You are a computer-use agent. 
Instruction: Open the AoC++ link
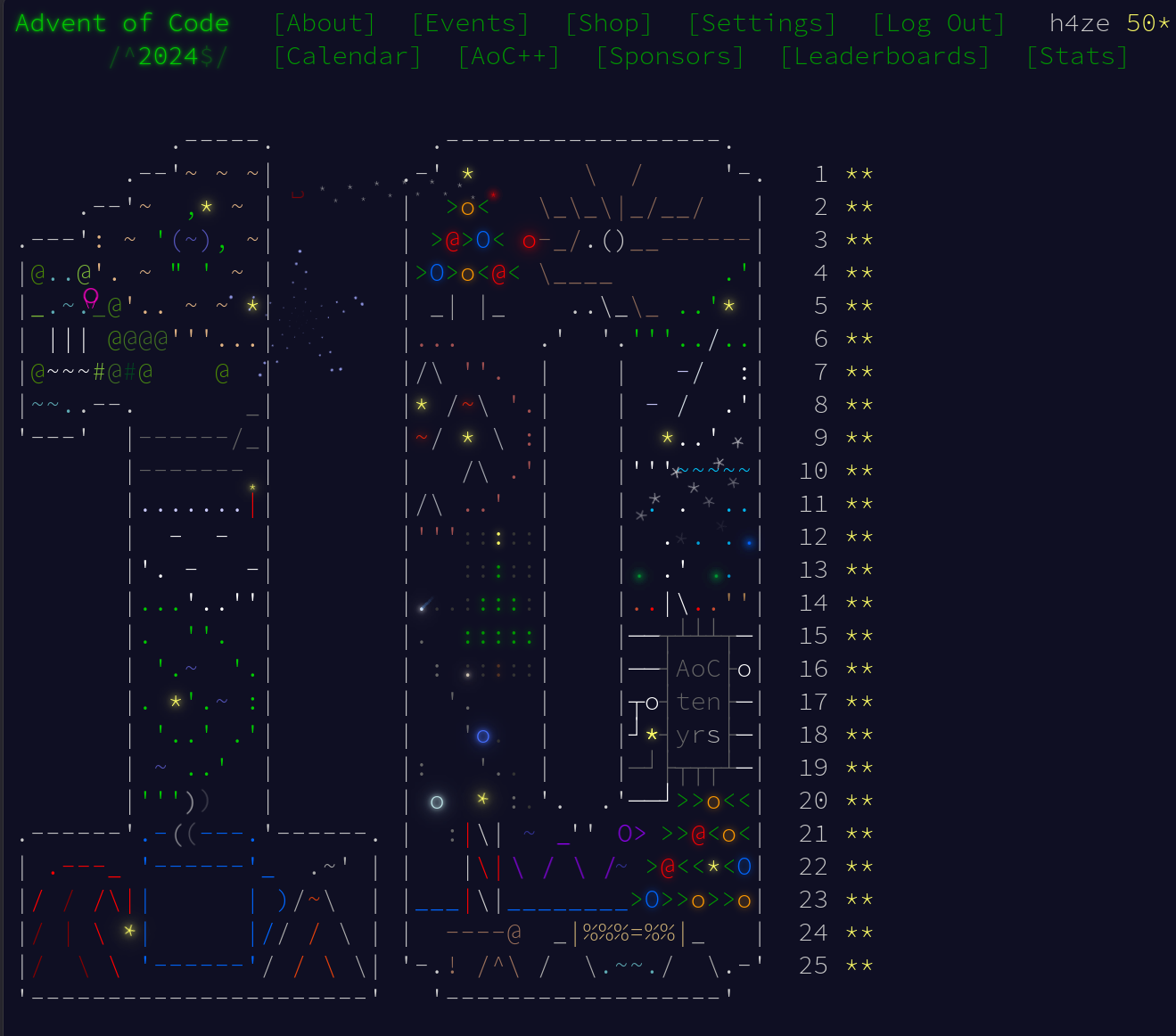pos(508,56)
